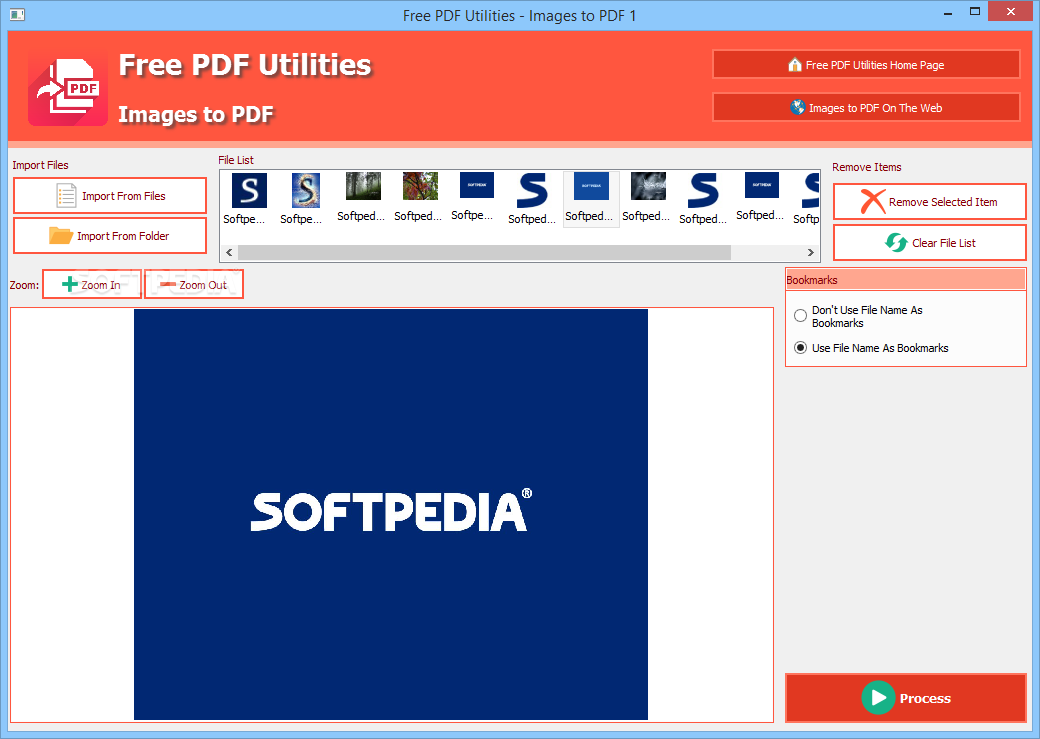Screen dimensions: 1040x739
Task: Click the Softpedia preview image
Action: tap(391, 514)
